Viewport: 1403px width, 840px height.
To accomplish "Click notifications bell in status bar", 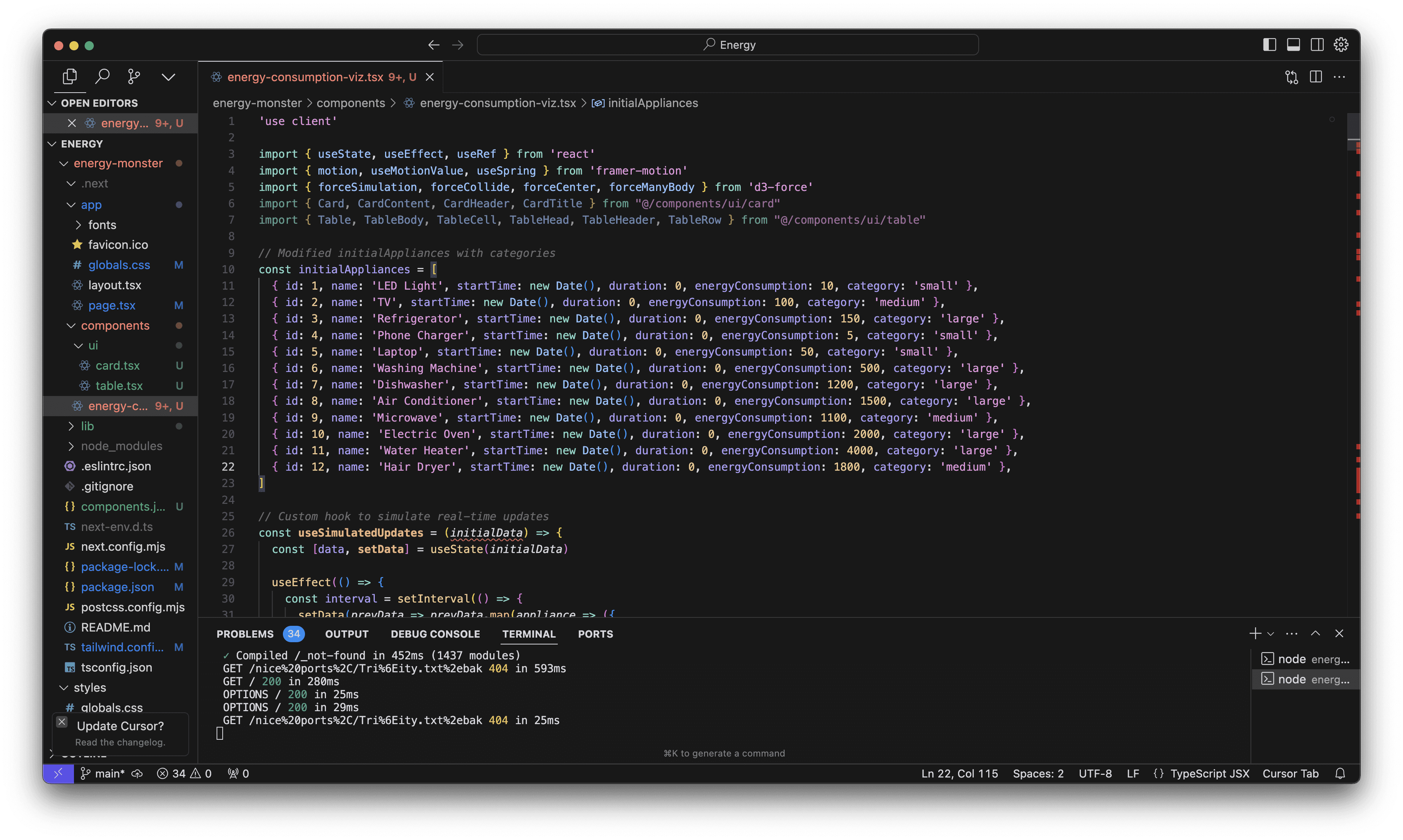I will [1340, 773].
